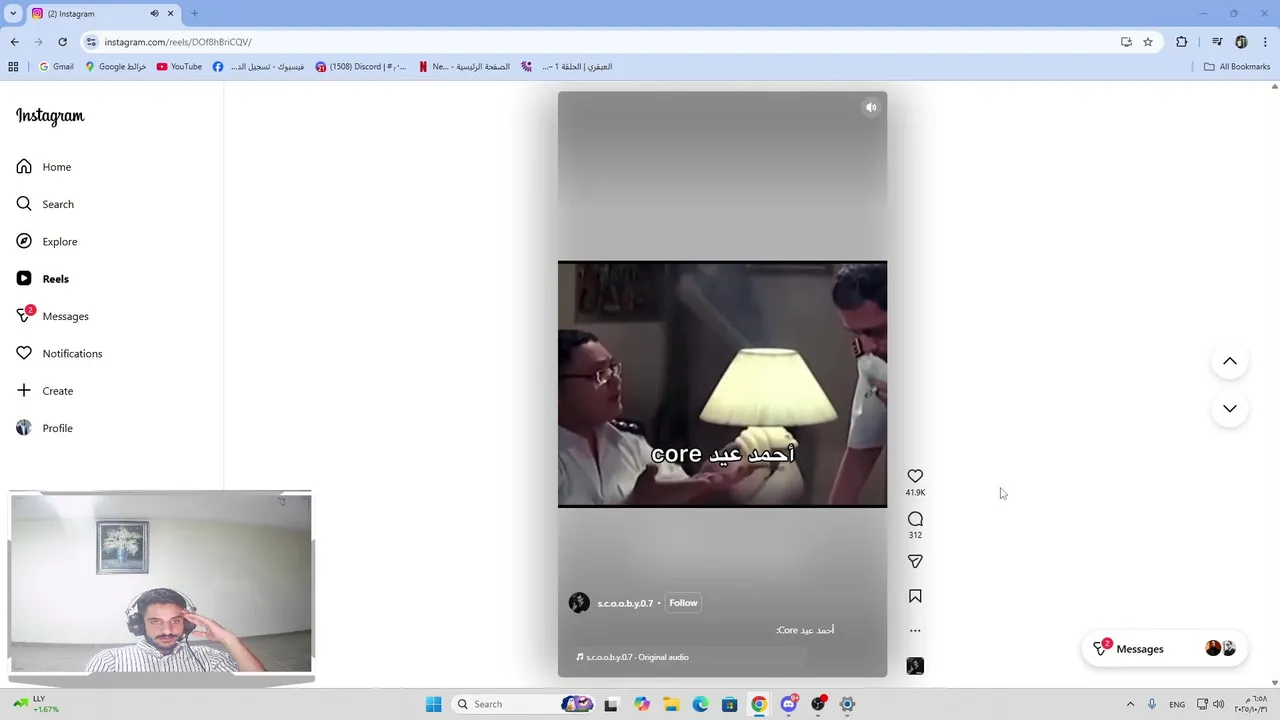
Task: Open the Notifications panel
Action: tap(60, 353)
